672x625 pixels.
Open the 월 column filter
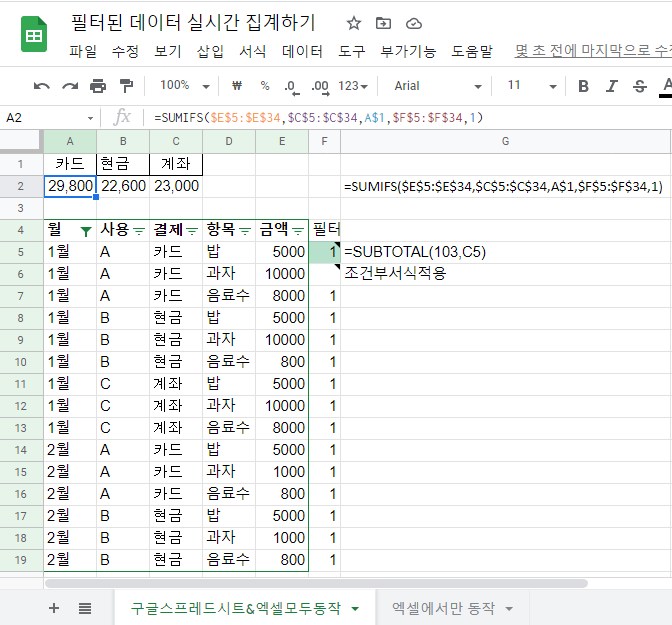click(86, 231)
